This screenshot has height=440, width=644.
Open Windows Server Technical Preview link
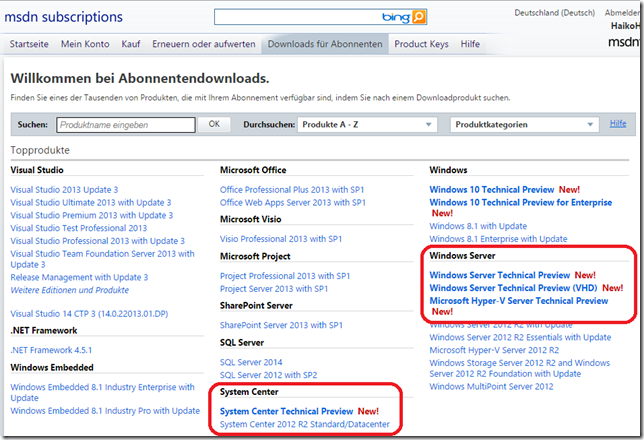click(x=500, y=275)
